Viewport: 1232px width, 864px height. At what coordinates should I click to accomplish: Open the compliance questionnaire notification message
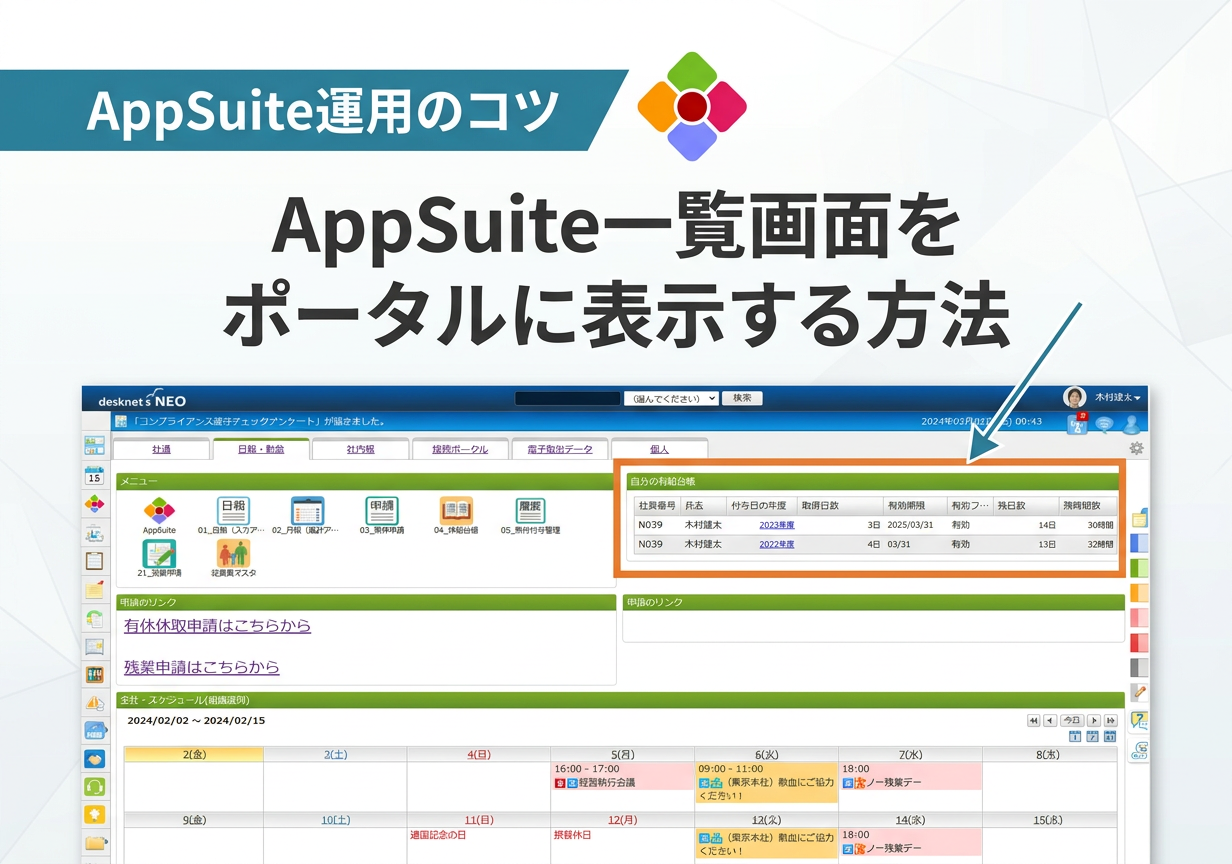point(259,422)
